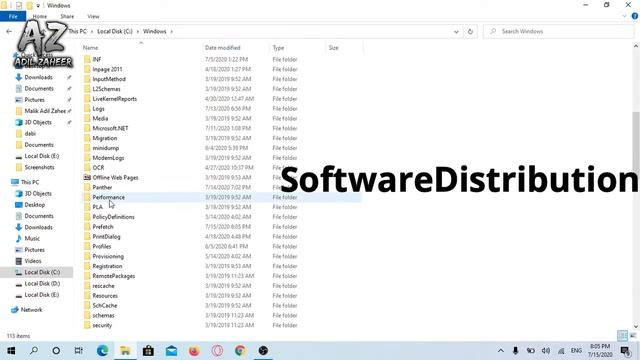Select the SchCache folder

(104, 305)
